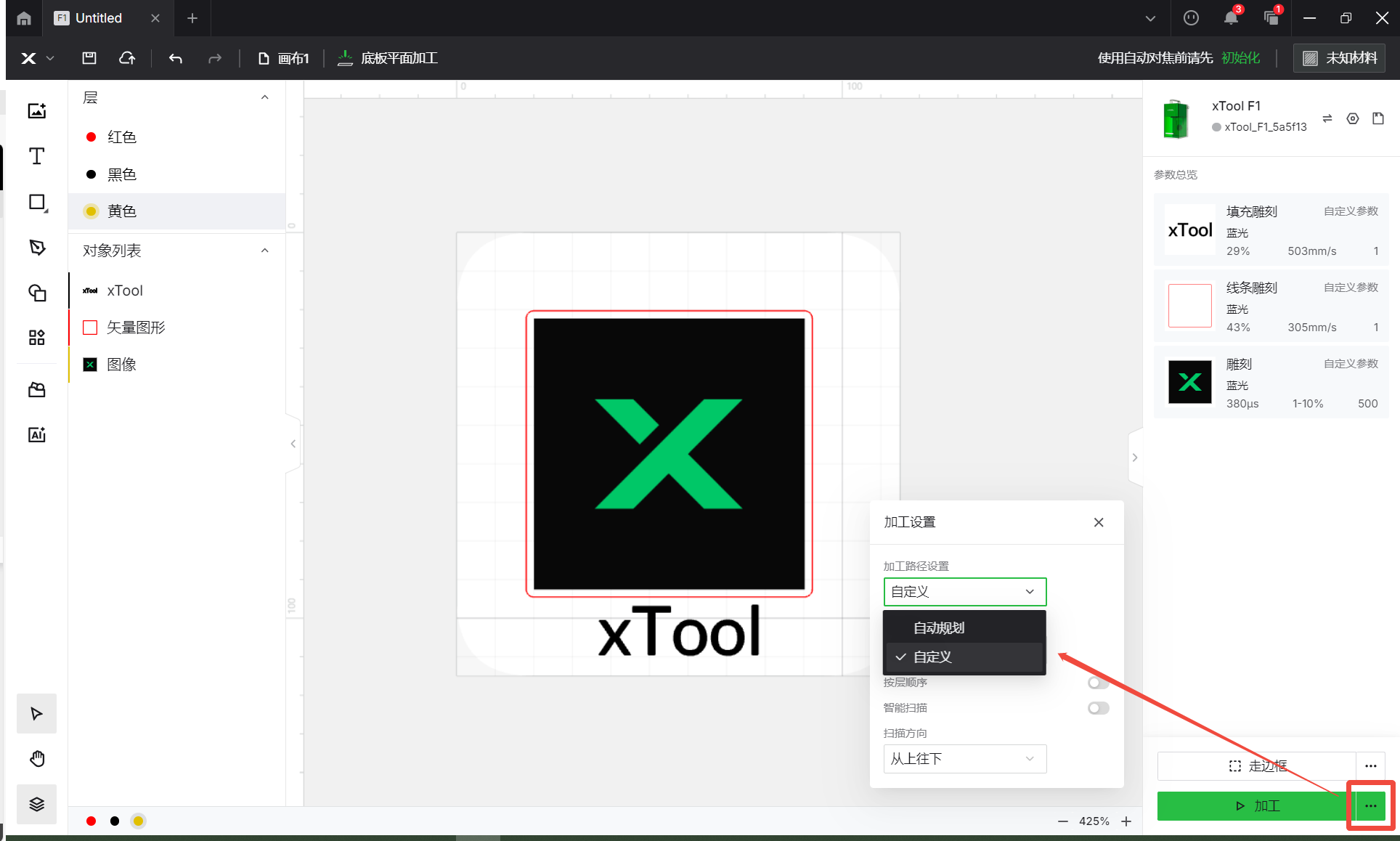This screenshot has height=841, width=1400.
Task: Select the rectangle shape tool
Action: point(37,203)
